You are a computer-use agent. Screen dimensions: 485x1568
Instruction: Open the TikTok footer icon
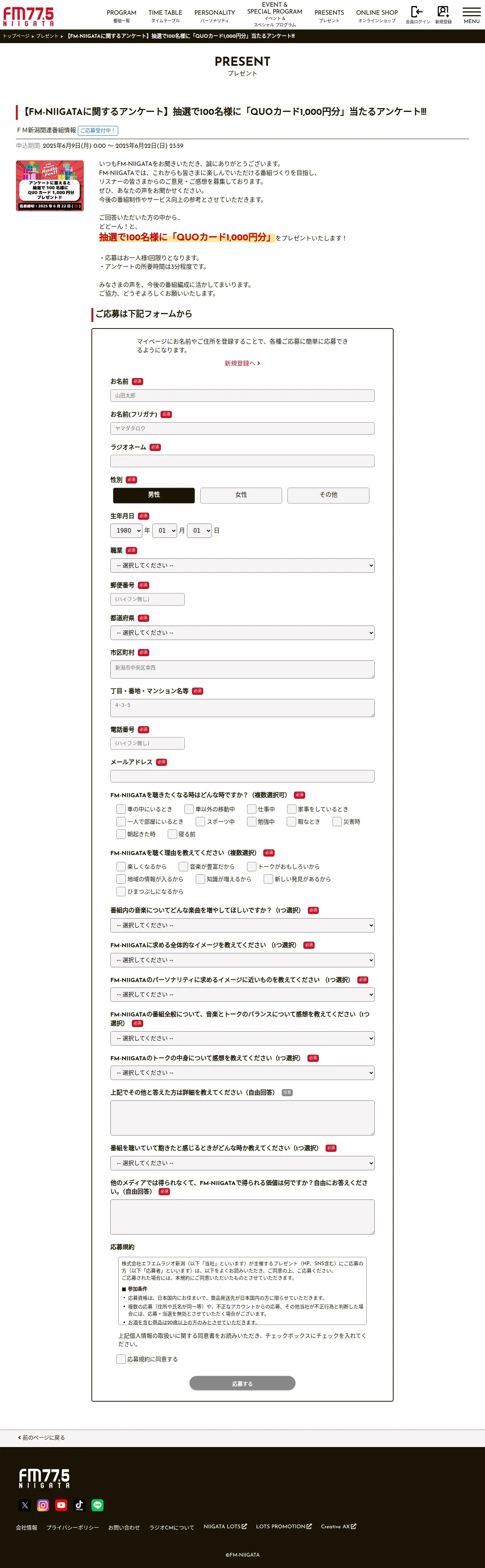click(x=79, y=1505)
